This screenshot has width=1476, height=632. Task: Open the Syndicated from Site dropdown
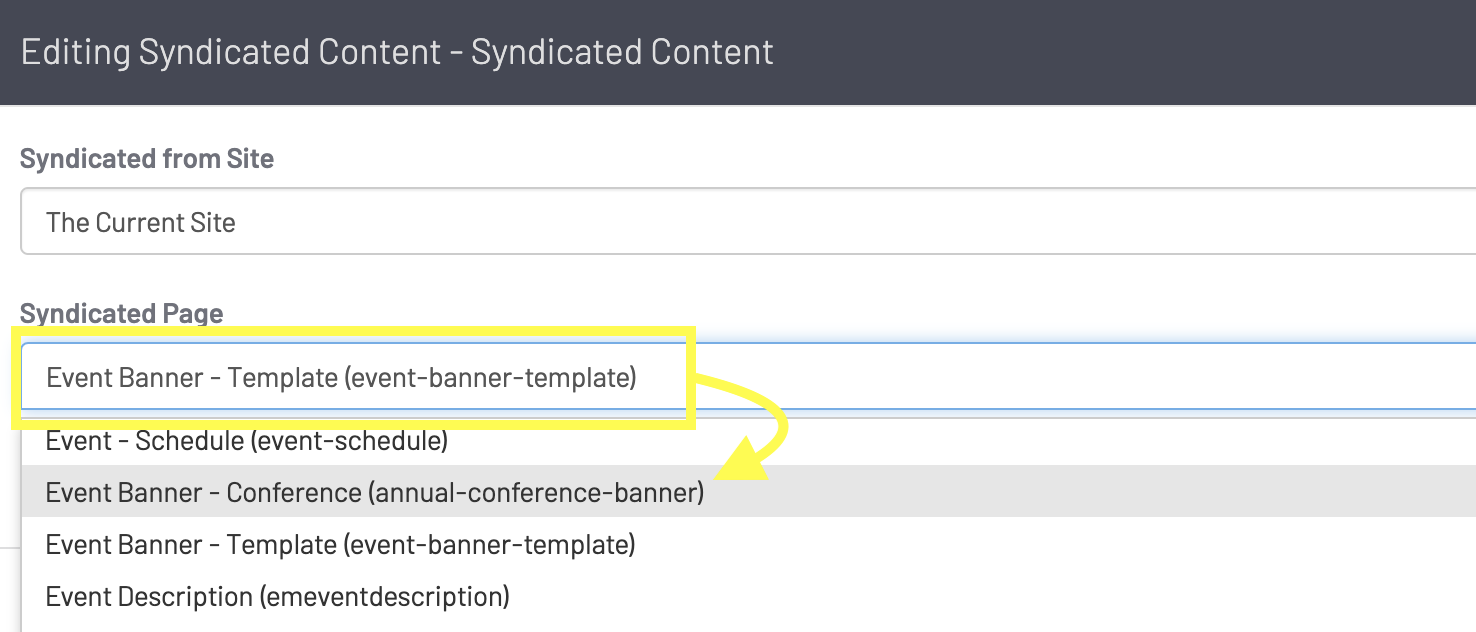pyautogui.click(x=746, y=222)
